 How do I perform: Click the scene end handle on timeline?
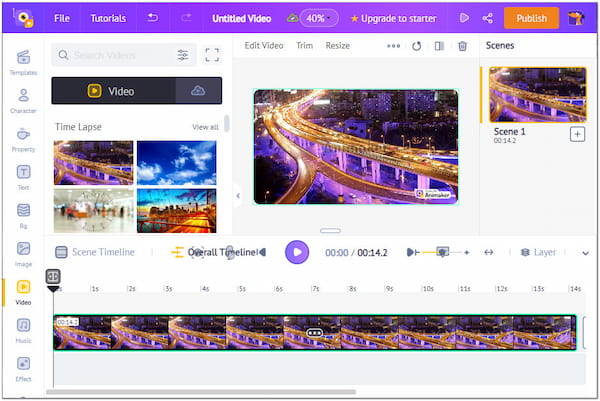(x=584, y=333)
